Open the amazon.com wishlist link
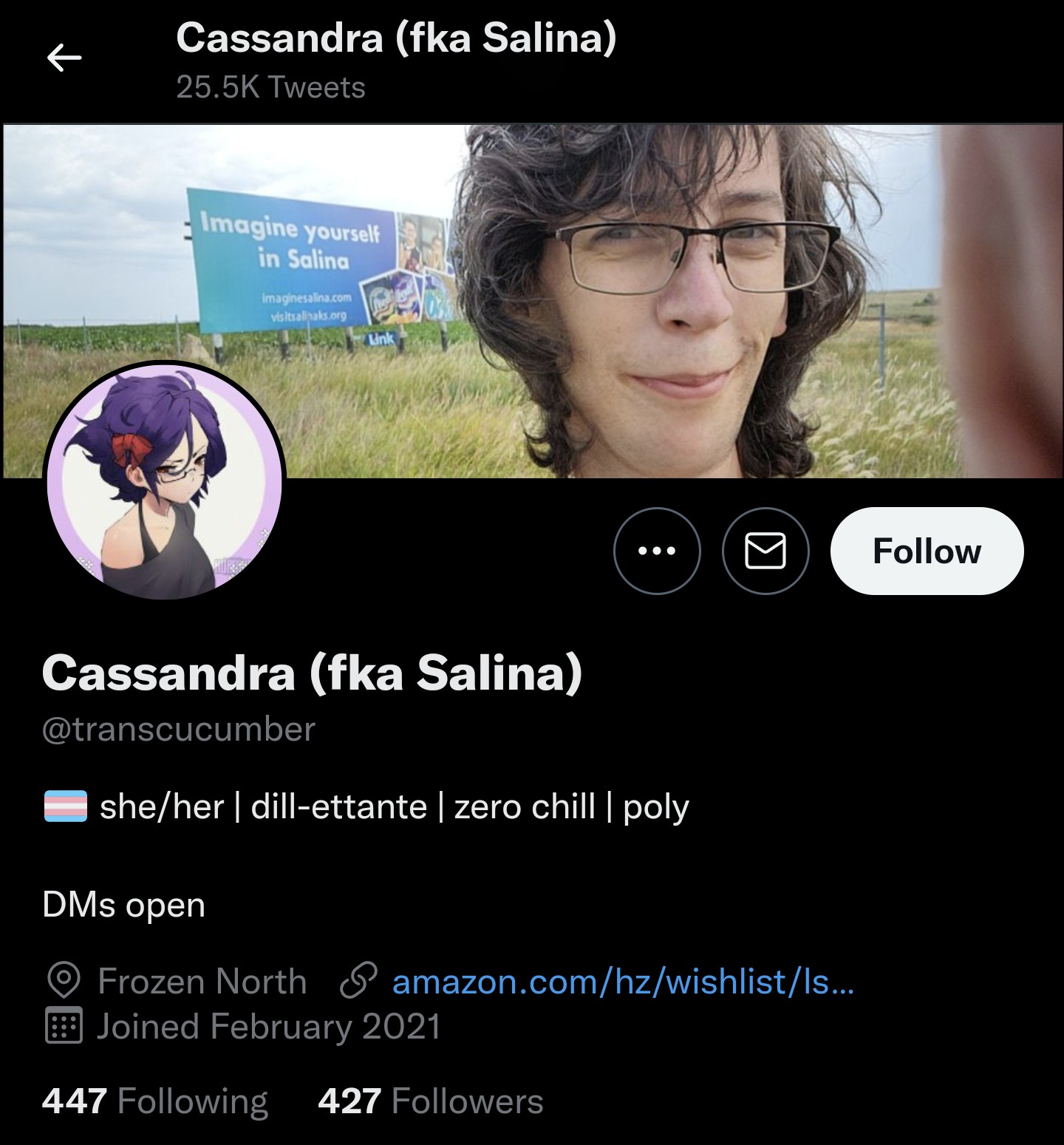The height and width of the screenshot is (1145, 1064). (623, 982)
